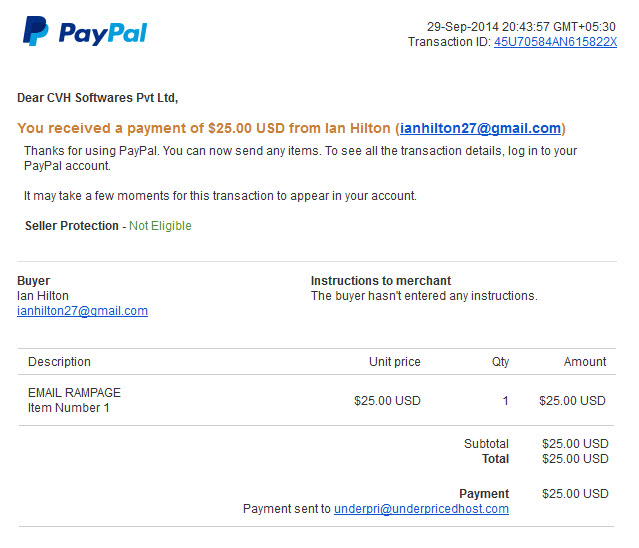Open transaction ID 45U70584AN615822X link
This screenshot has width=639, height=548.
[555, 42]
